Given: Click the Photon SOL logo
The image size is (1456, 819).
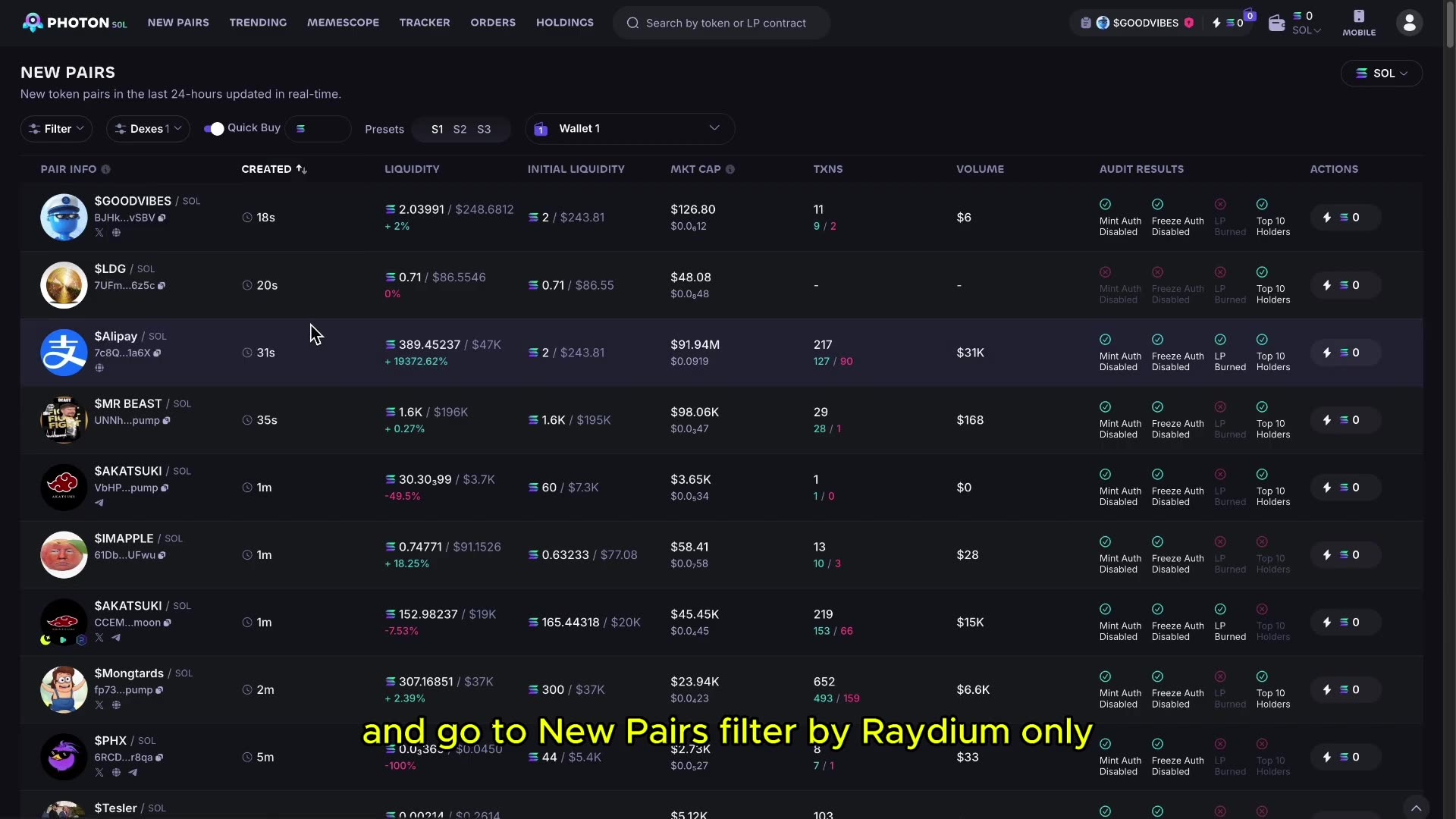Looking at the screenshot, I should tap(74, 23).
